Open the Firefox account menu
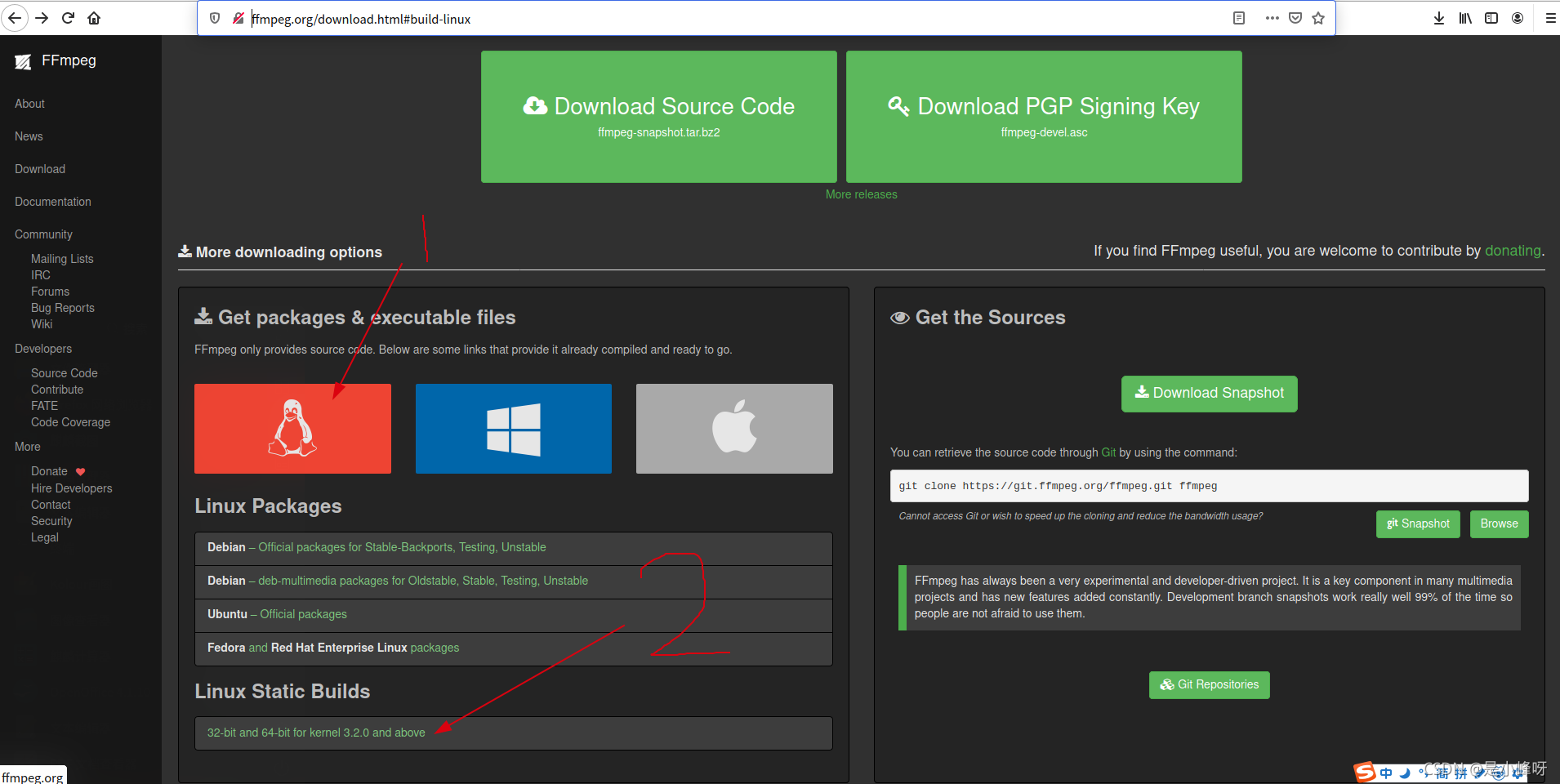 1518,18
